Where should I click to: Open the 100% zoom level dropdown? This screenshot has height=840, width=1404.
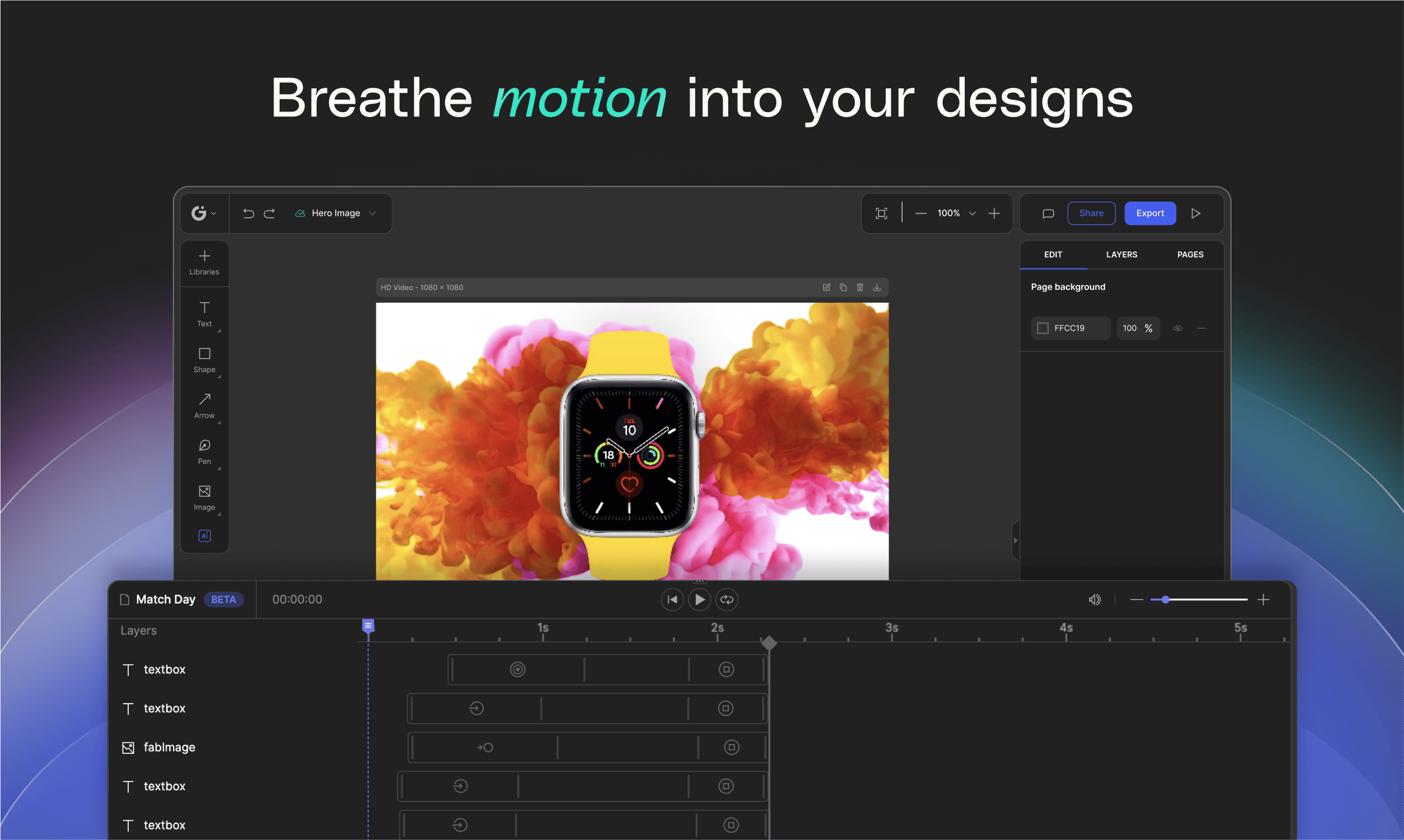[x=972, y=213]
